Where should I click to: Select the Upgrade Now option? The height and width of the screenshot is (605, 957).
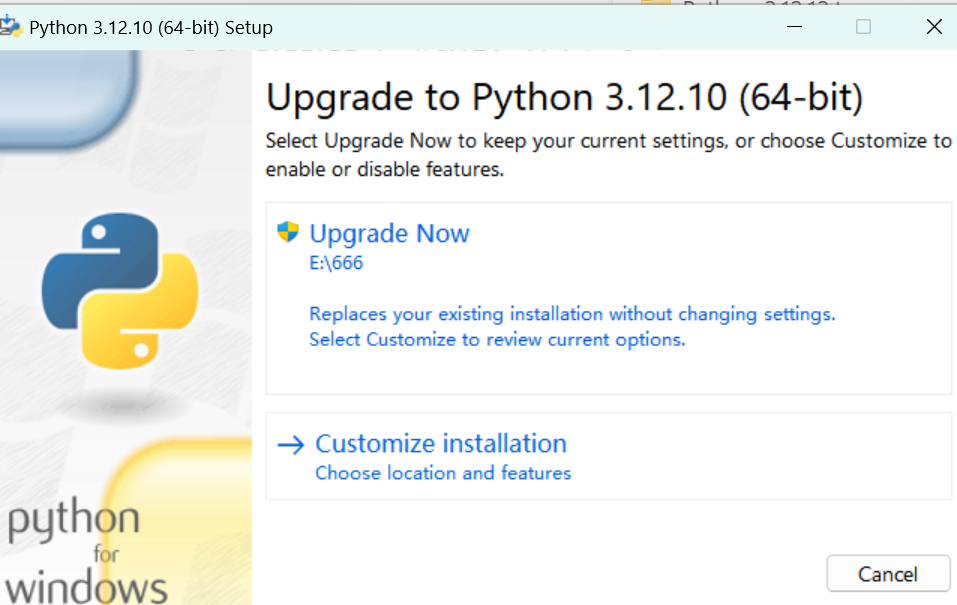(x=389, y=233)
